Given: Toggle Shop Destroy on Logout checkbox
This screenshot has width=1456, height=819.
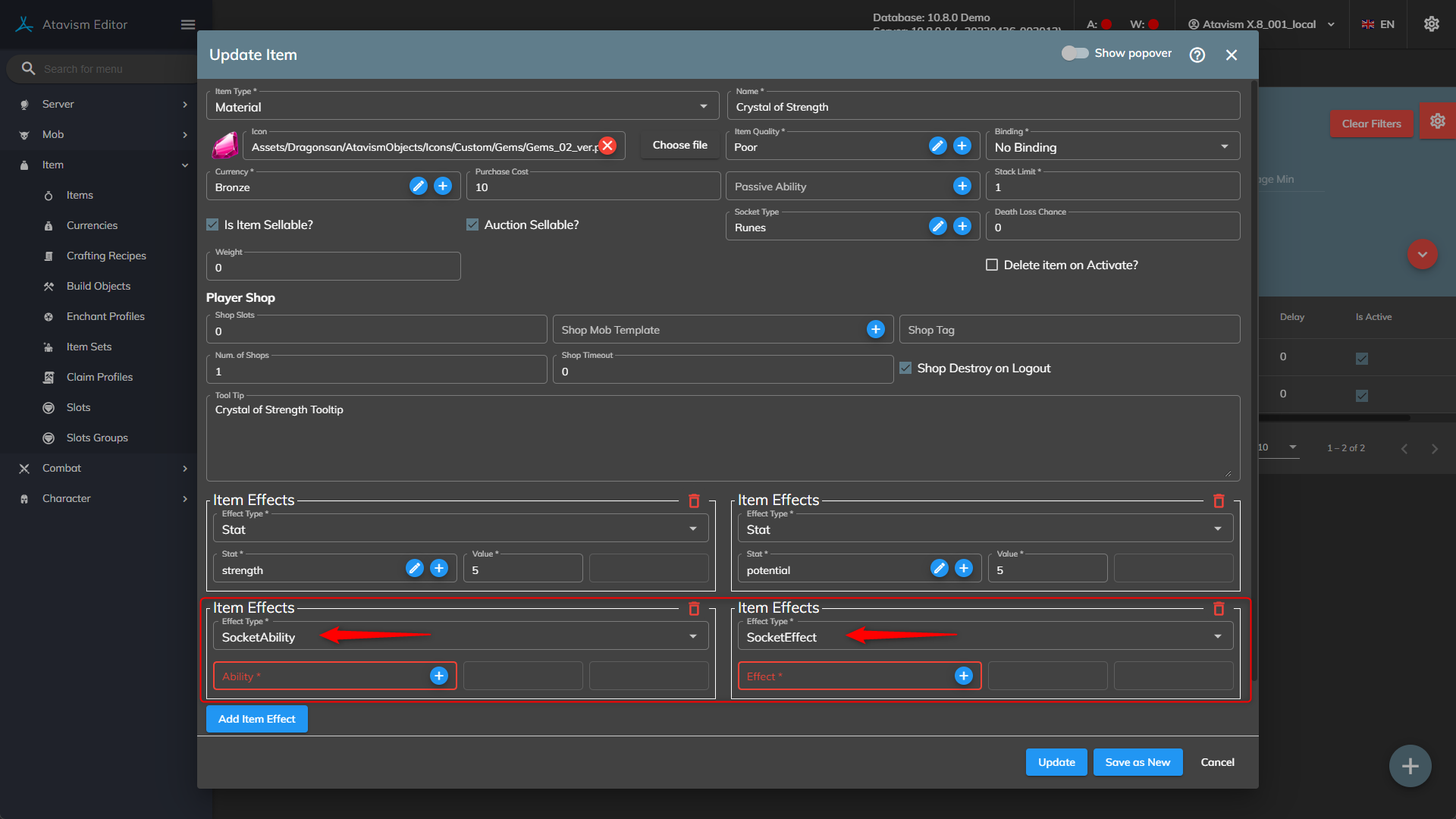Looking at the screenshot, I should [905, 368].
